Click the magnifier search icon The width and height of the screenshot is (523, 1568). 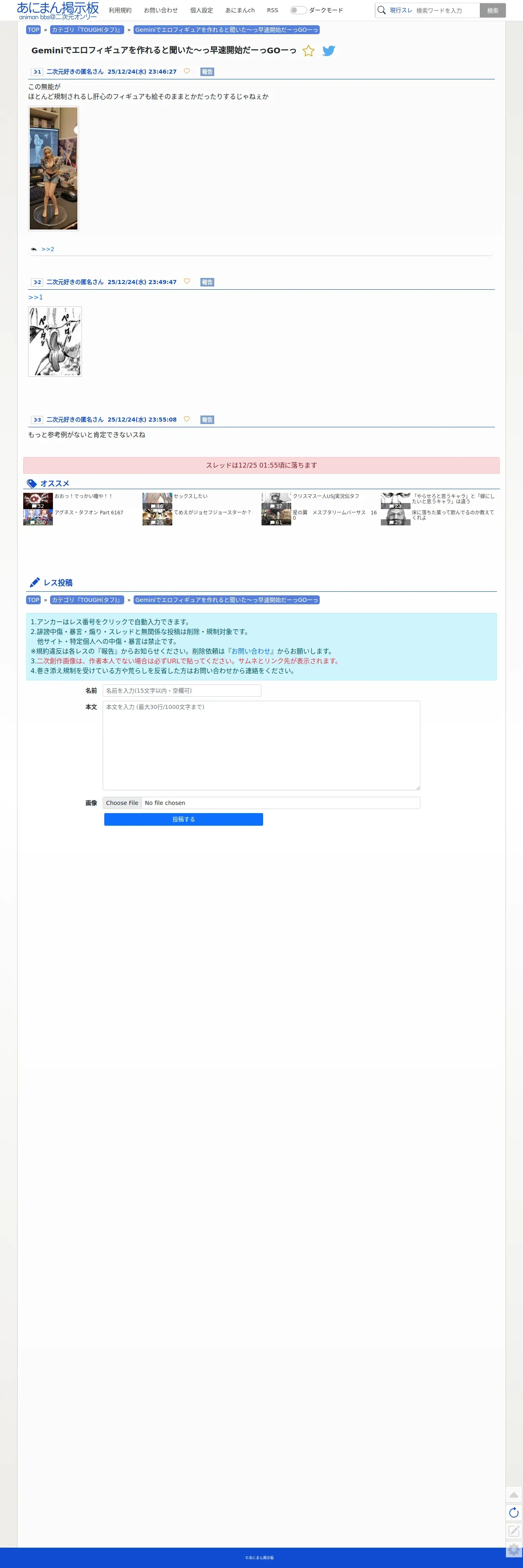click(382, 10)
